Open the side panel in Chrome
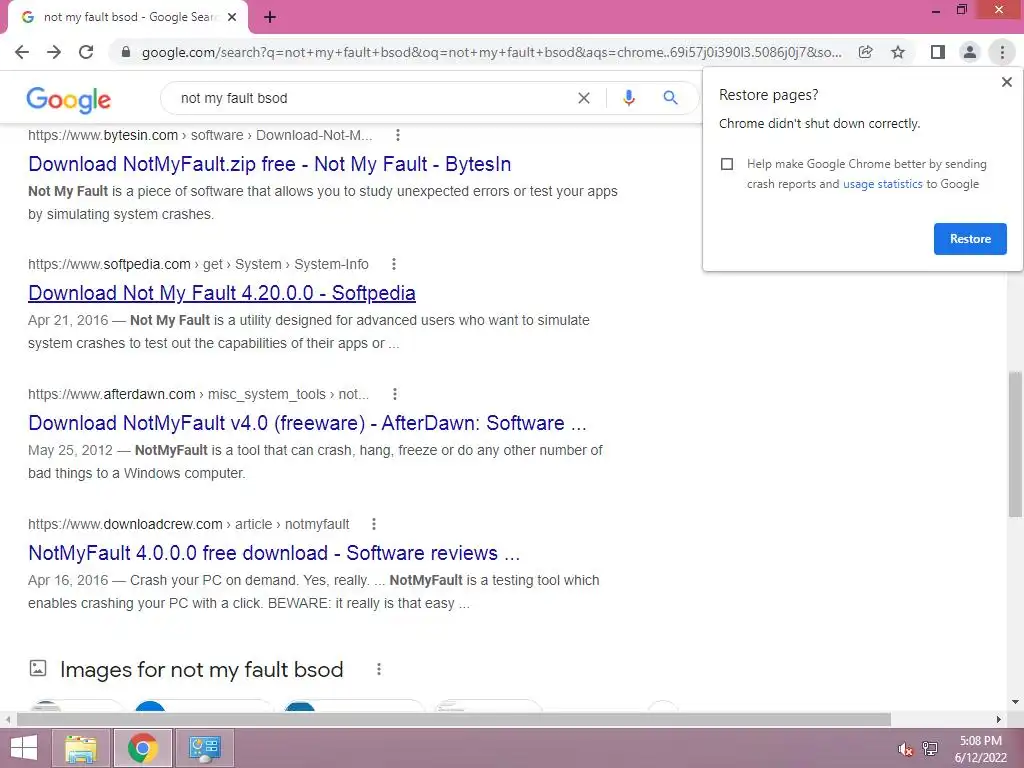The height and width of the screenshot is (768, 1024). [938, 52]
